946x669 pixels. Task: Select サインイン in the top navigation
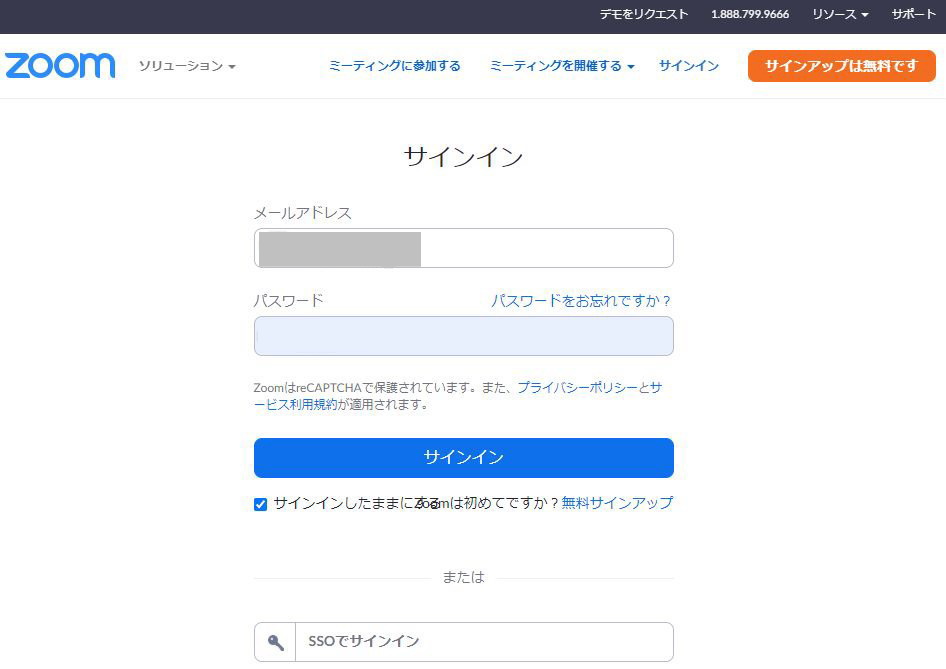(688, 66)
